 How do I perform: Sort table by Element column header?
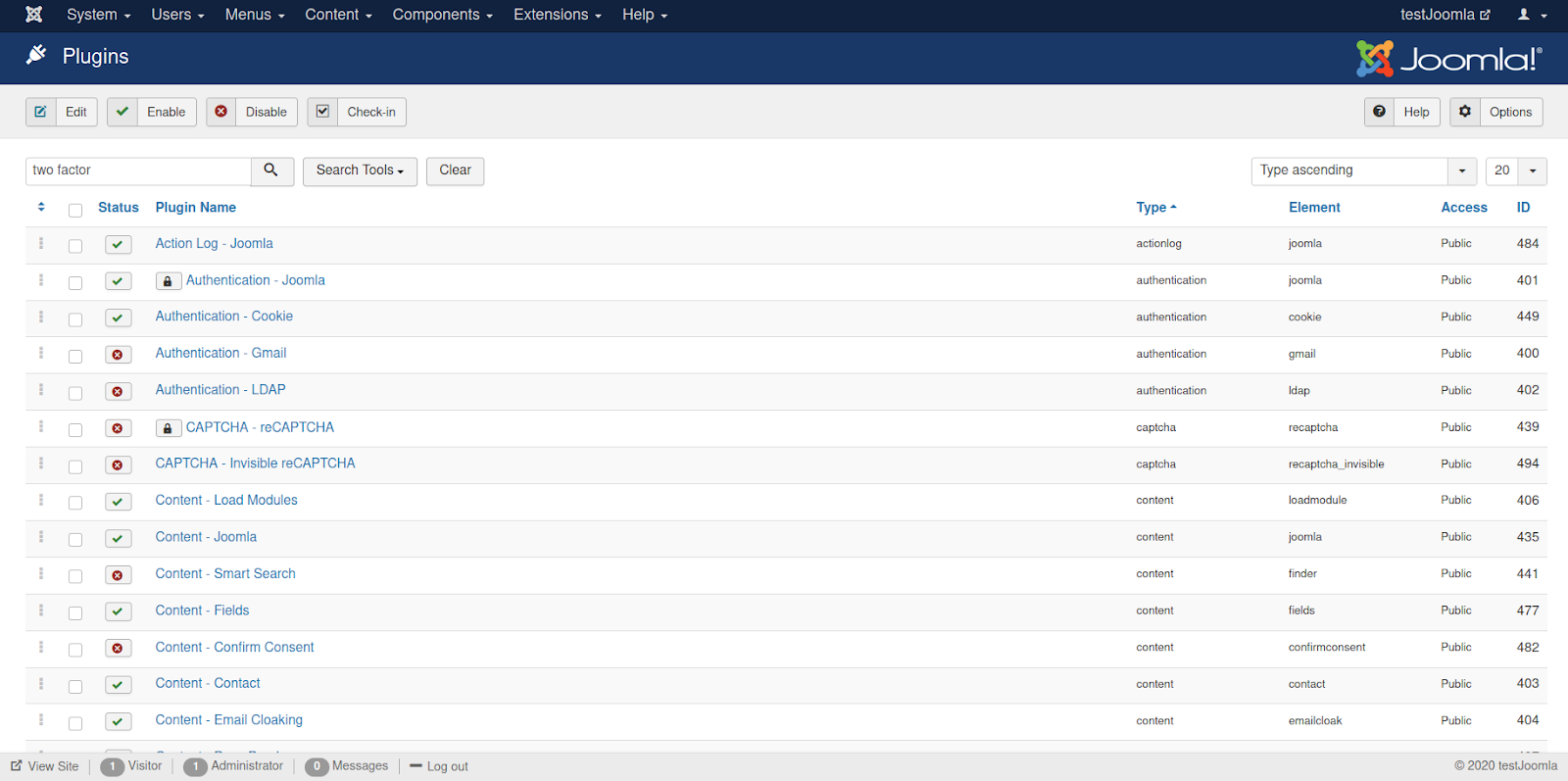(x=1314, y=208)
